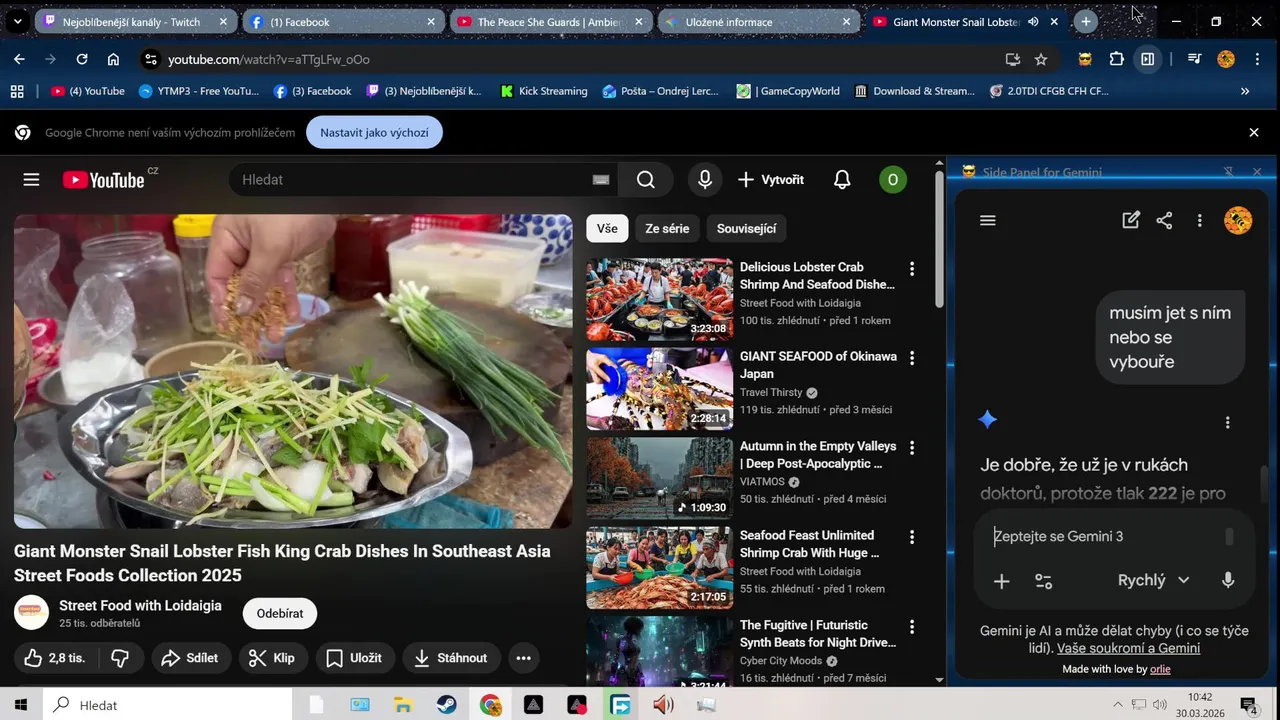This screenshot has height=720, width=1280.
Task: Click the YouTube search magnifier button
Action: point(646,180)
